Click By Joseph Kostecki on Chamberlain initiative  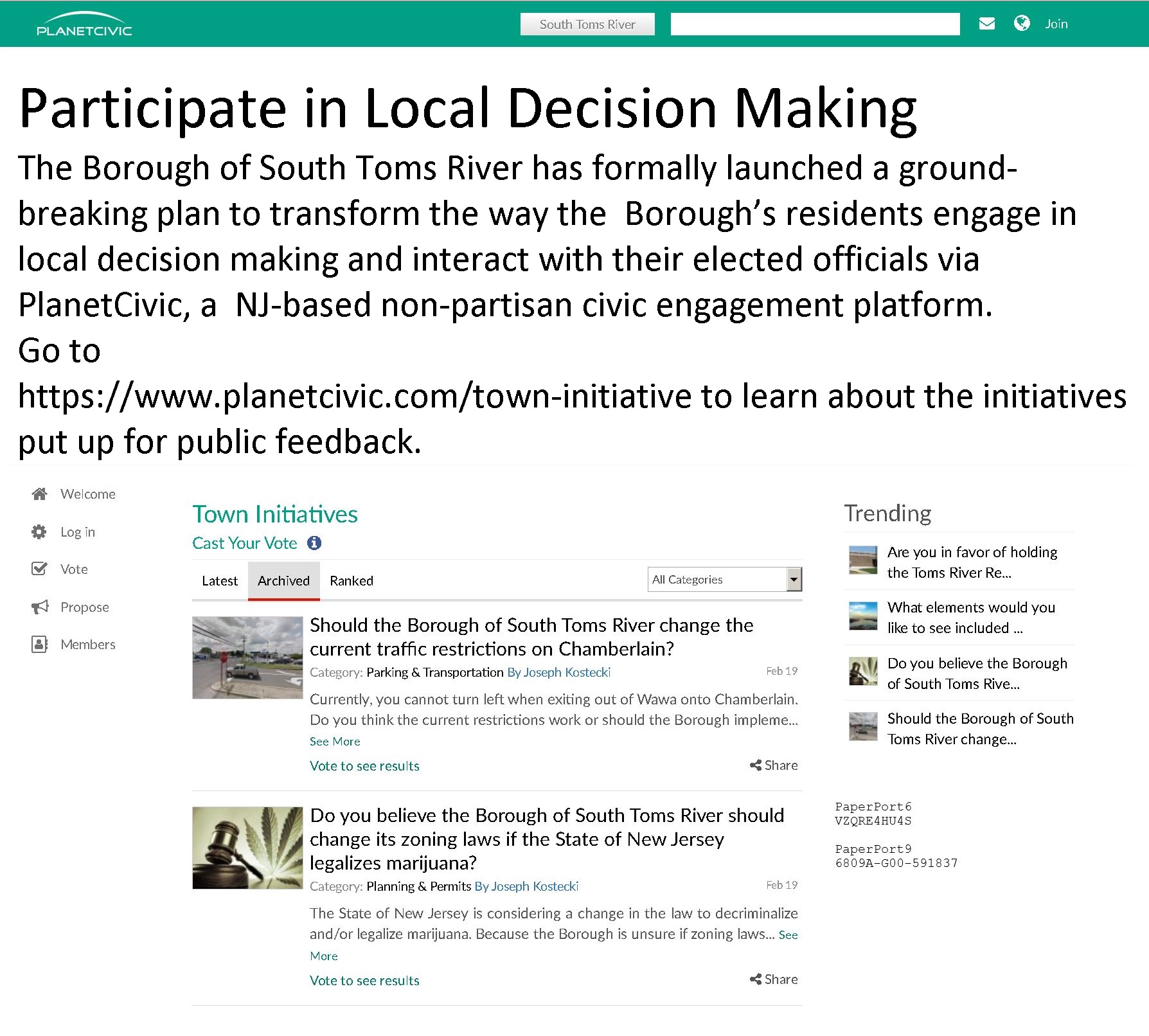[559, 672]
